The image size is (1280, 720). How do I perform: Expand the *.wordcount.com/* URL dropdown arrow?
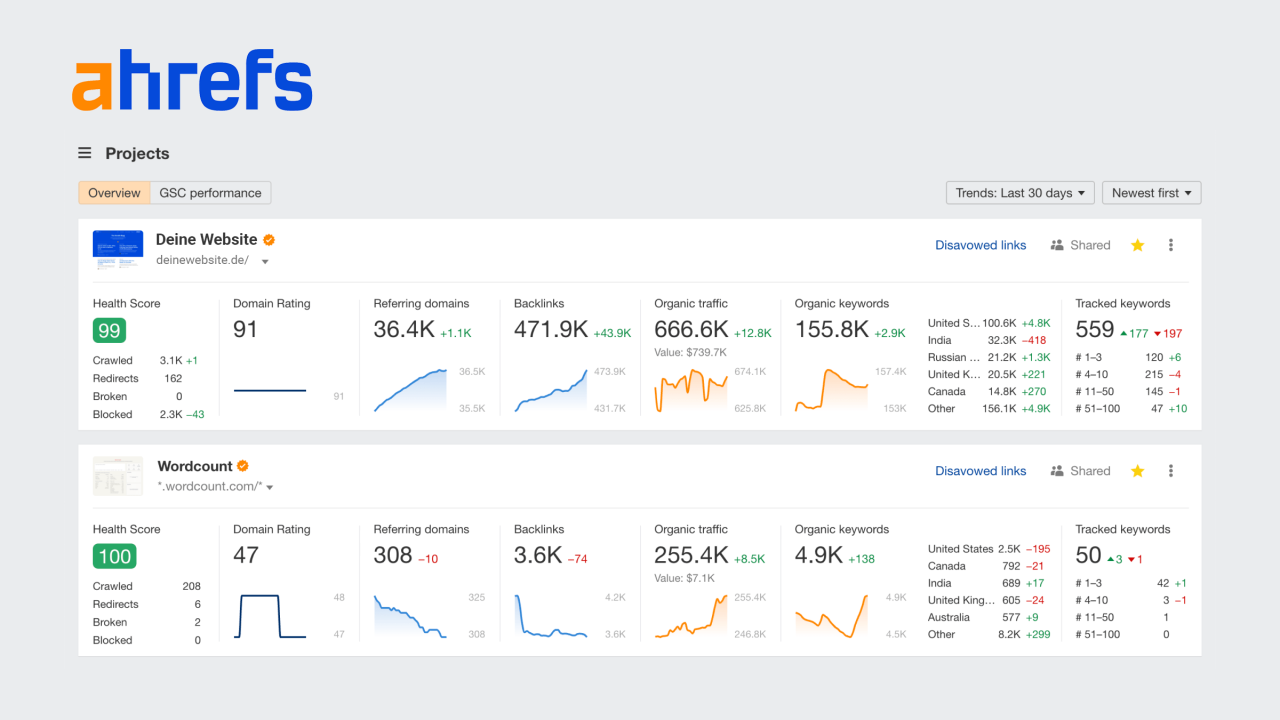270,488
